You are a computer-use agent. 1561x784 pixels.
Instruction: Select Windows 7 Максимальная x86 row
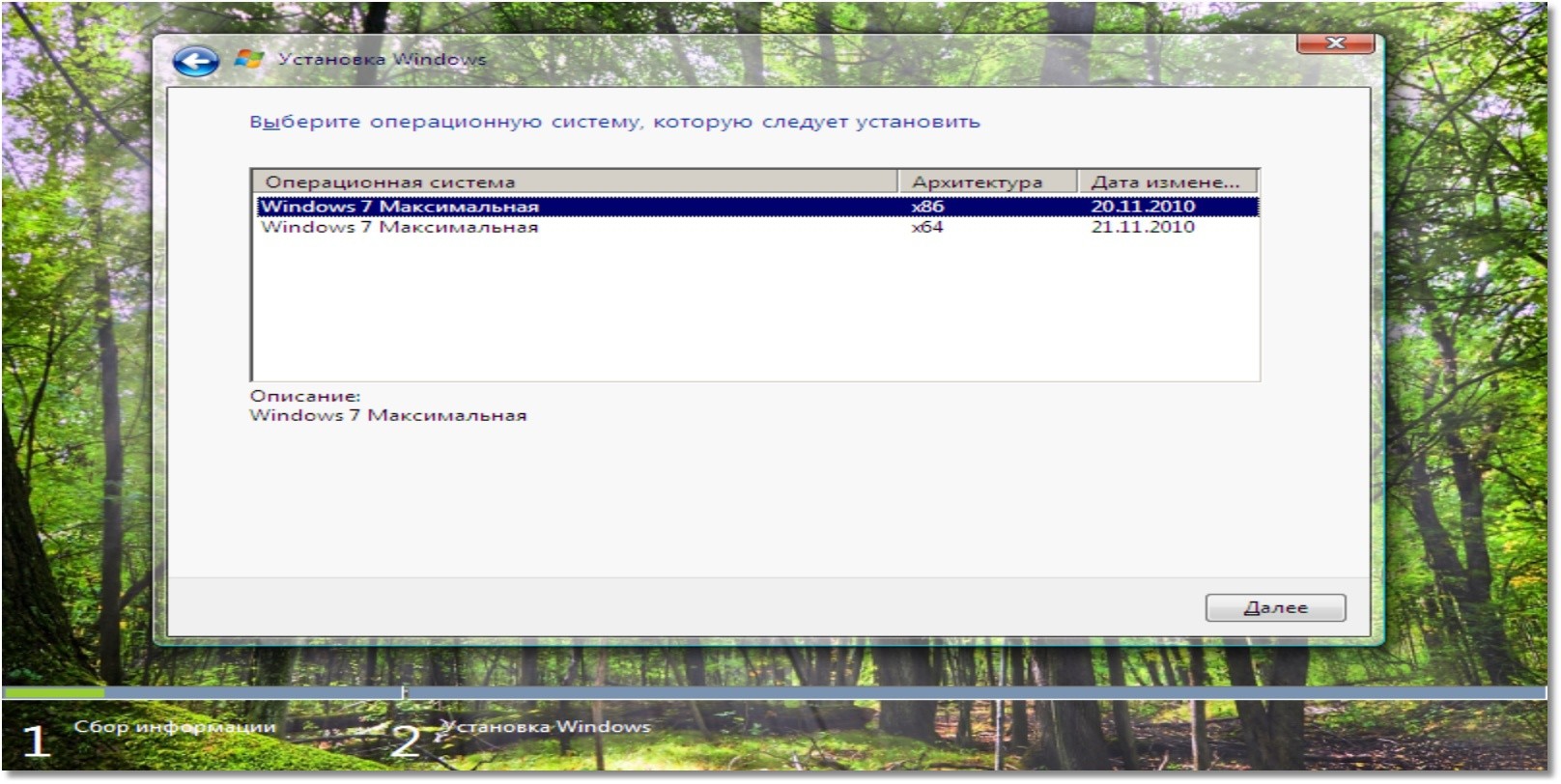pyautogui.click(x=757, y=207)
